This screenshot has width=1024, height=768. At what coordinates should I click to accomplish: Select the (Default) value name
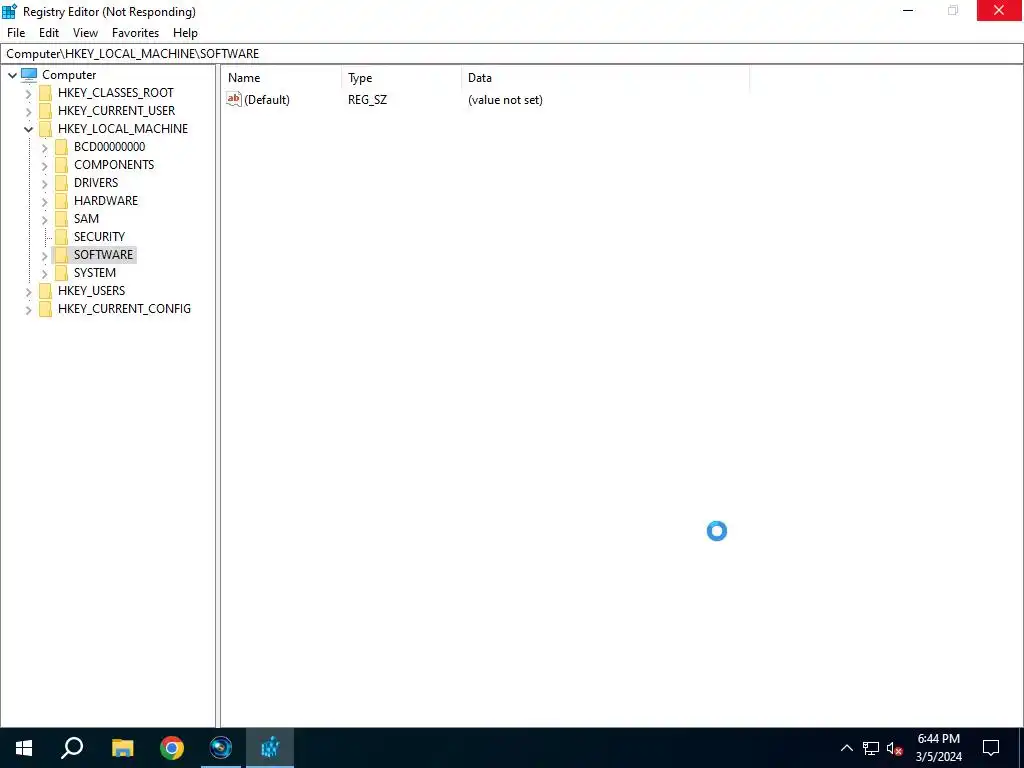[266, 100]
